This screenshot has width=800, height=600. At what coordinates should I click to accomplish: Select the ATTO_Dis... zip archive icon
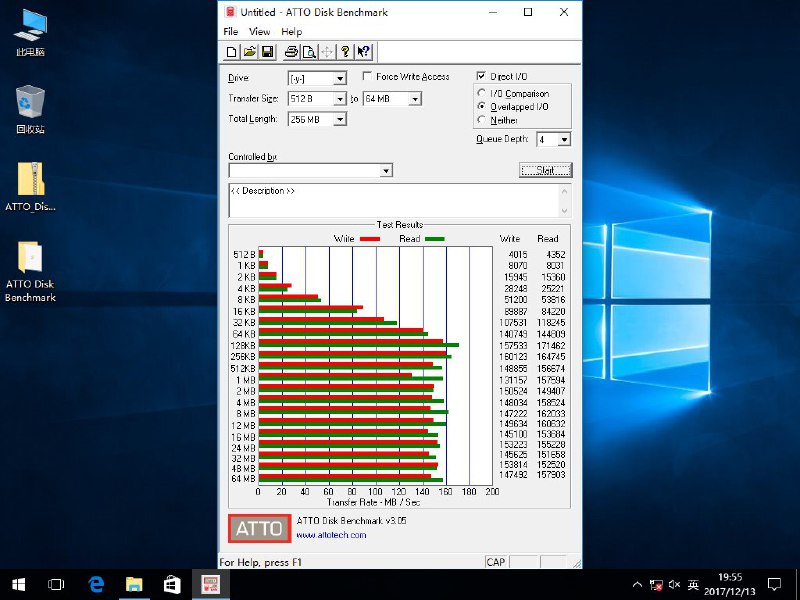31,187
